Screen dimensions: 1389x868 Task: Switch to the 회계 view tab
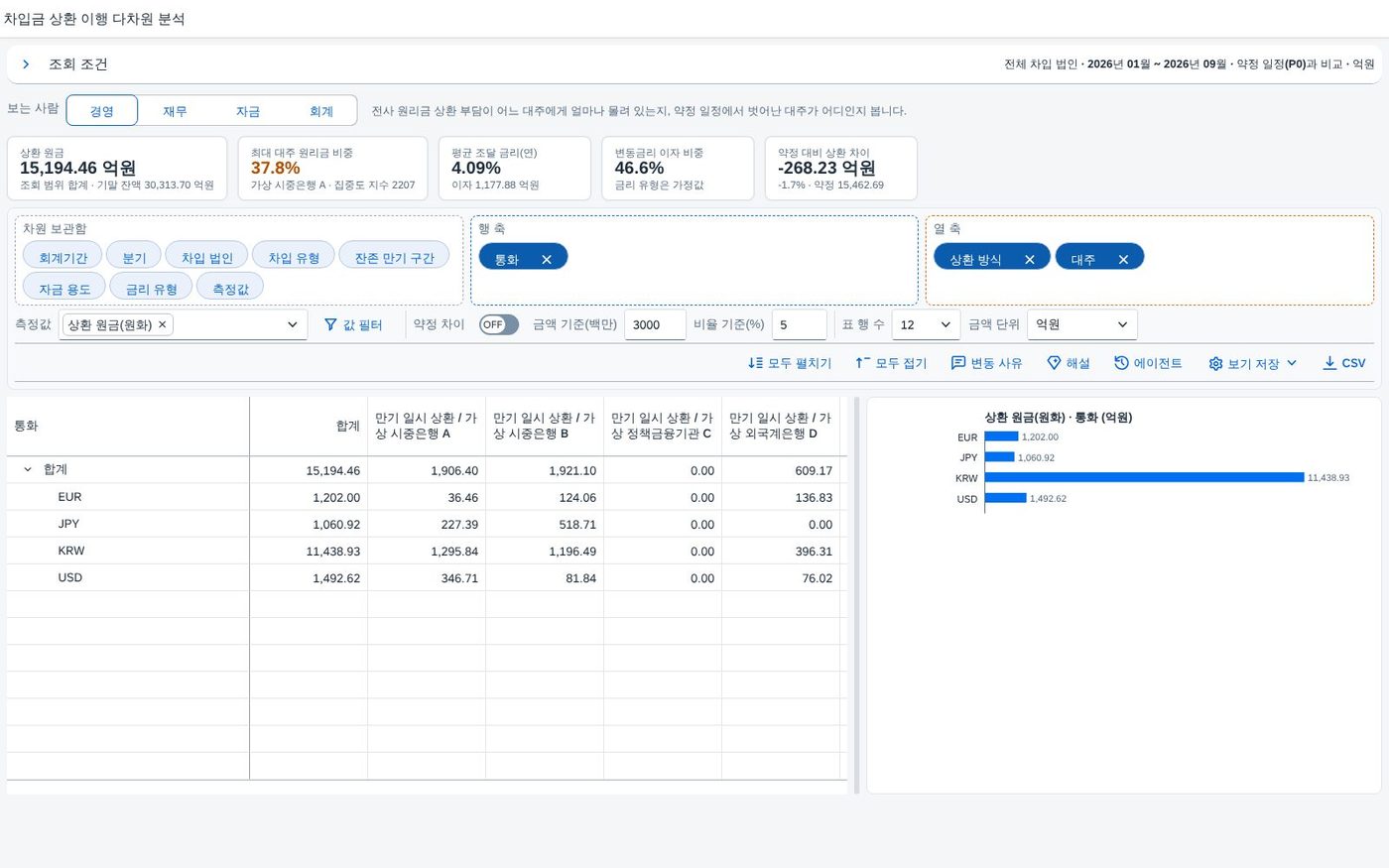click(x=321, y=111)
